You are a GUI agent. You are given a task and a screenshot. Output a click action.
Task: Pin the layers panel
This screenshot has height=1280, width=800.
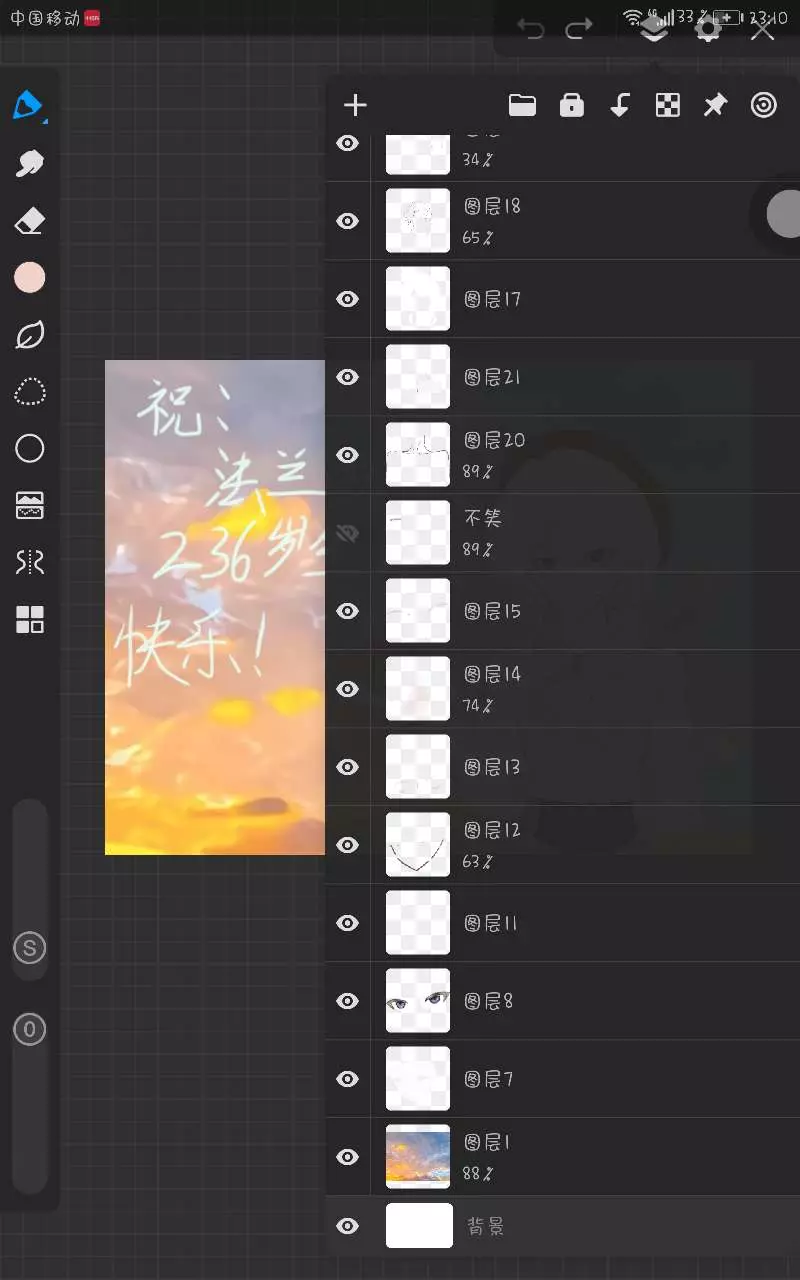pyautogui.click(x=715, y=106)
